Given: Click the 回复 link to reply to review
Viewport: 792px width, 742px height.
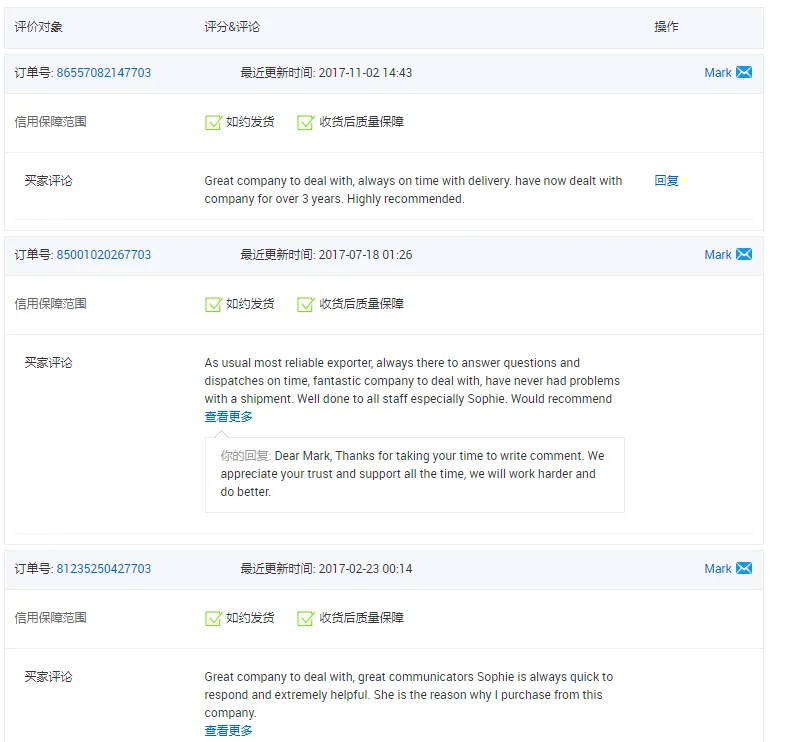Looking at the screenshot, I should (x=666, y=181).
